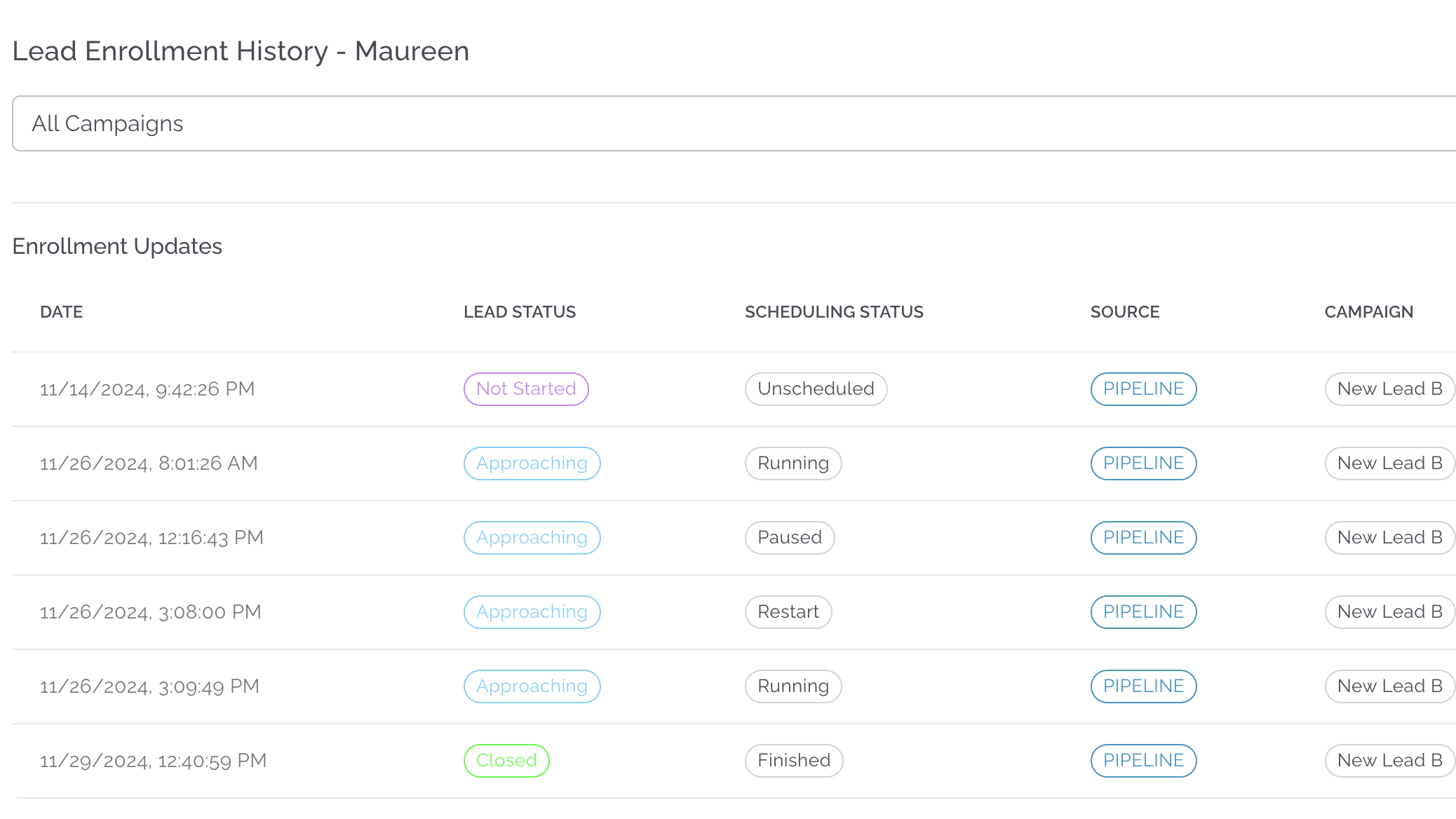Click the SCHEDULING STATUS column header
Viewport: 1456px width, 819px height.
click(x=834, y=312)
